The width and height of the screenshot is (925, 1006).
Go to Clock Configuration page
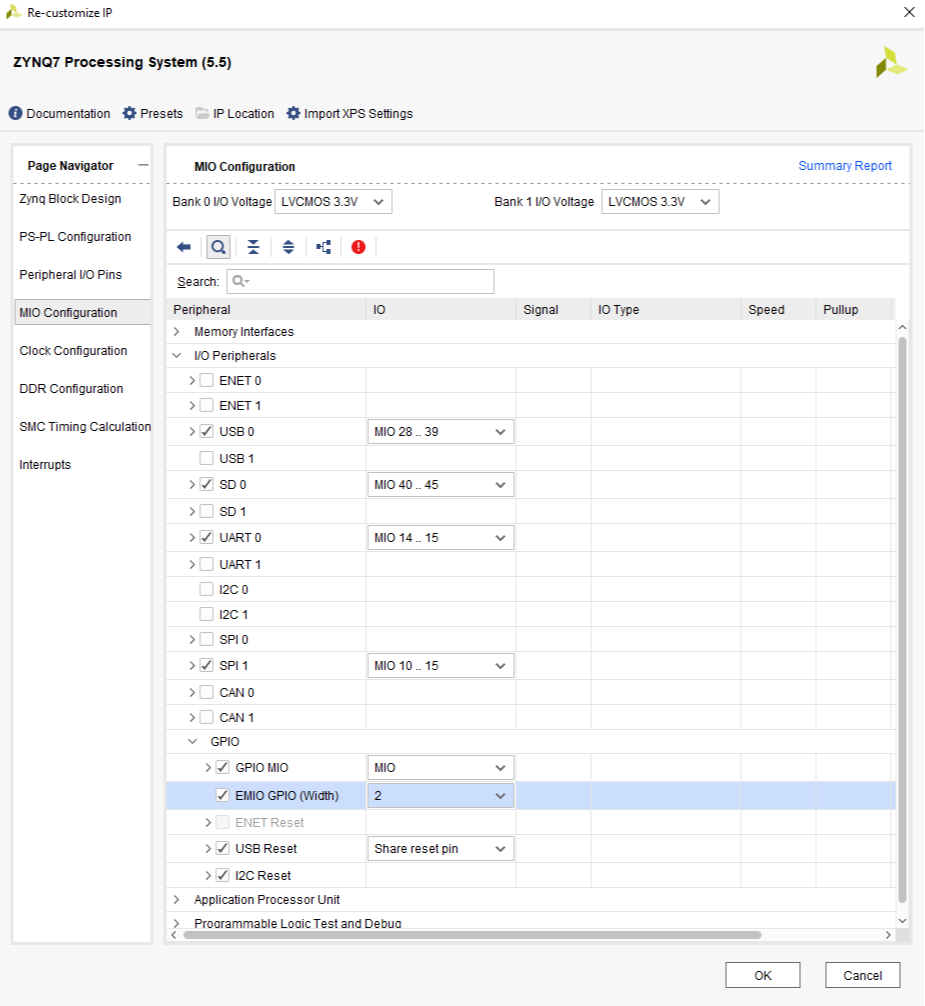pos(73,351)
